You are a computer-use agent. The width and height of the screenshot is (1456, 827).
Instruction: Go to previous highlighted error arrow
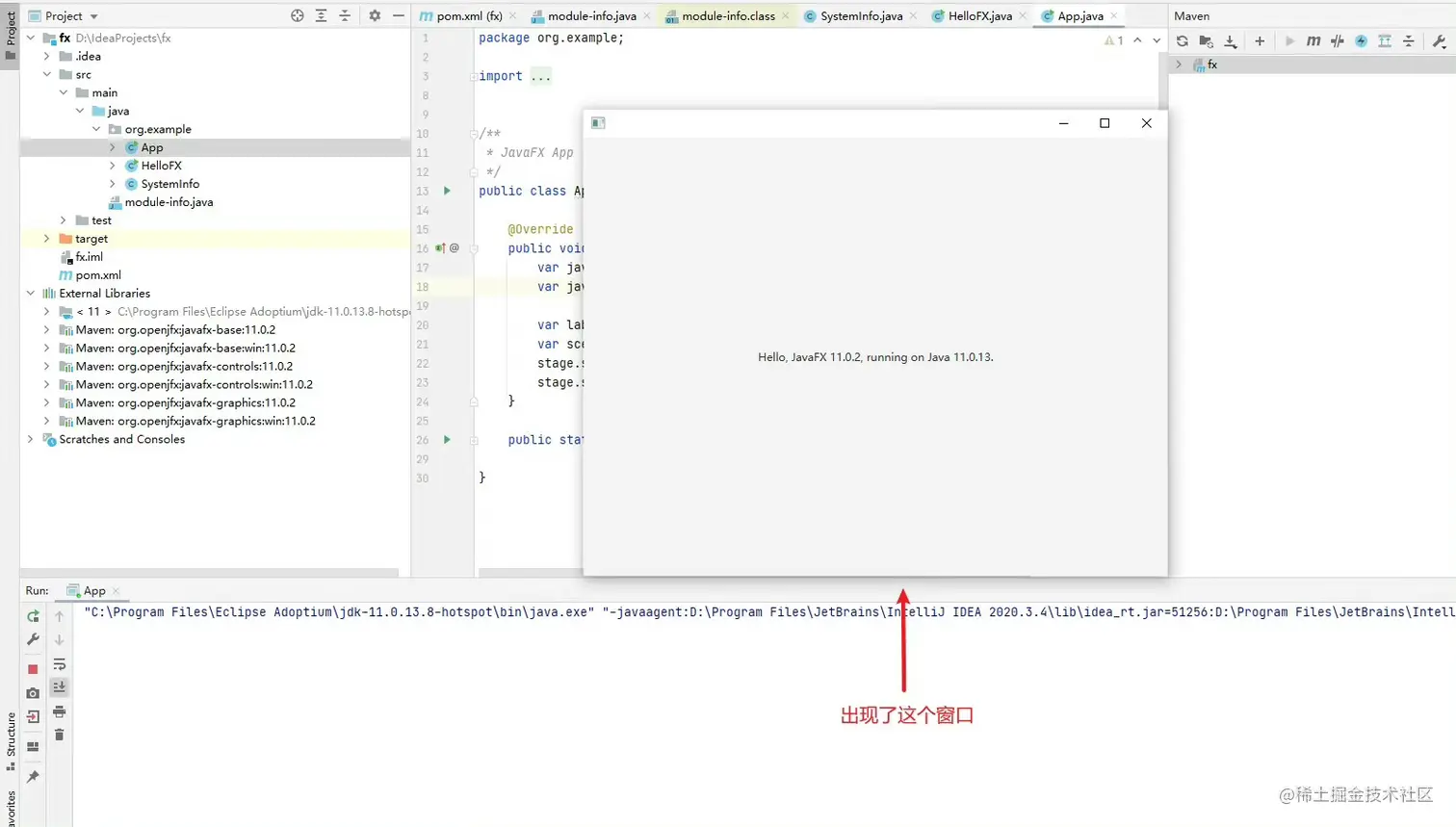1137,40
